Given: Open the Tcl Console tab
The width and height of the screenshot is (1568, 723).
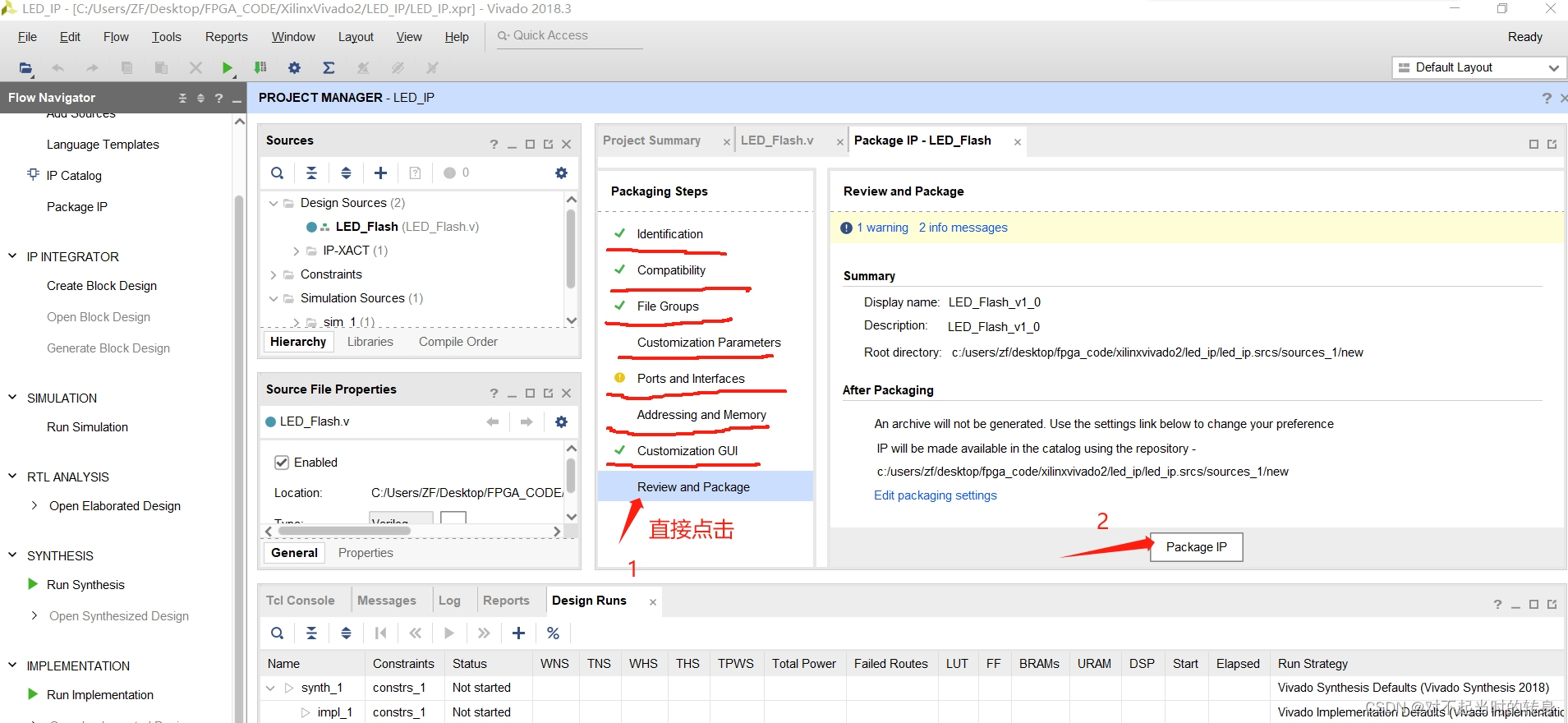Looking at the screenshot, I should [x=300, y=601].
